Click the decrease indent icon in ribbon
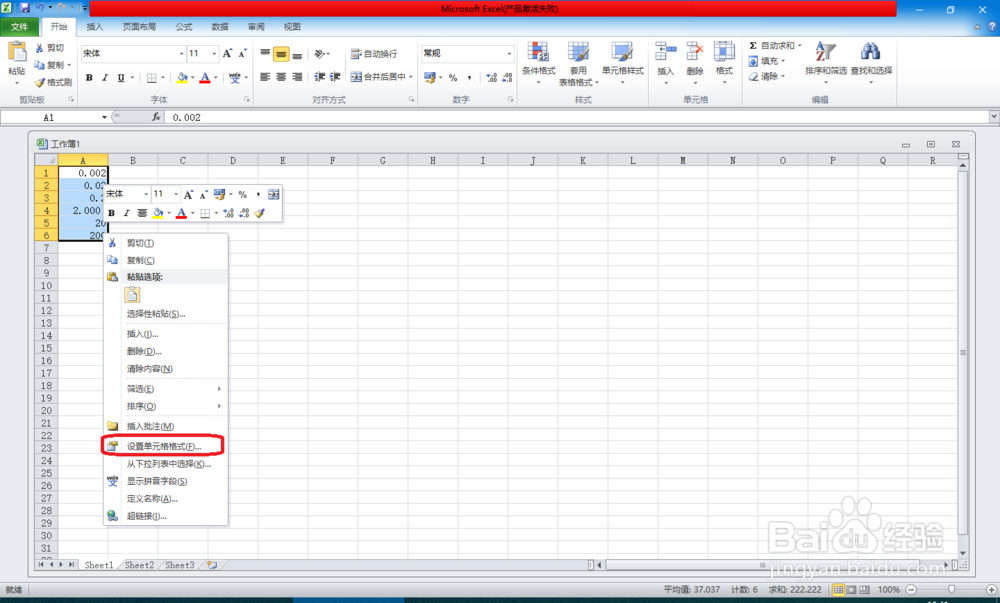Image resolution: width=1000 pixels, height=603 pixels. (x=320, y=77)
